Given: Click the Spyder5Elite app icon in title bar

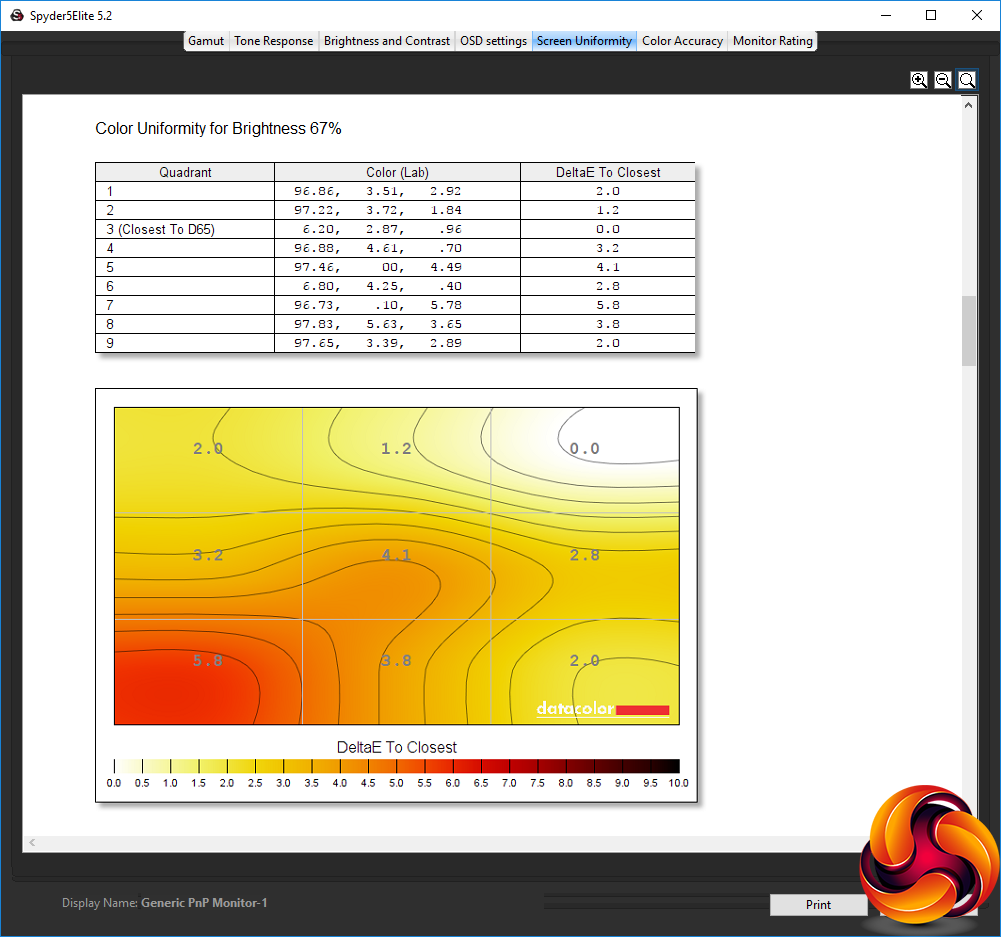Looking at the screenshot, I should [17, 15].
